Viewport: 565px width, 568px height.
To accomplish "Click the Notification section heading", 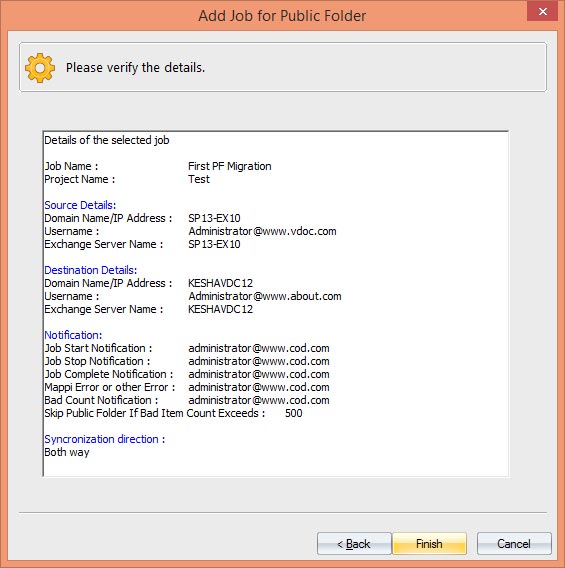I will (x=73, y=335).
